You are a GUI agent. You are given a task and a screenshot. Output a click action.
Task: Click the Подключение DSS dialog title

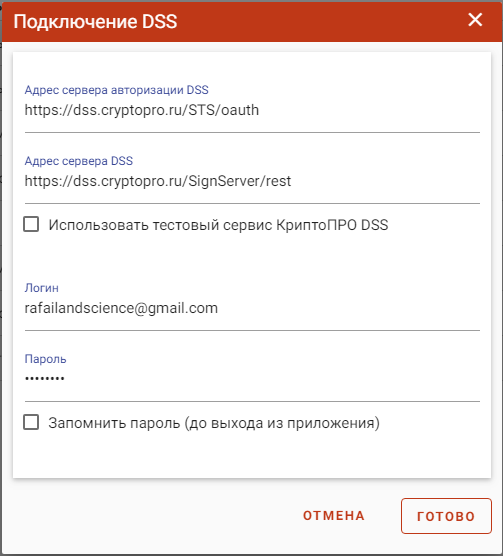point(95,21)
